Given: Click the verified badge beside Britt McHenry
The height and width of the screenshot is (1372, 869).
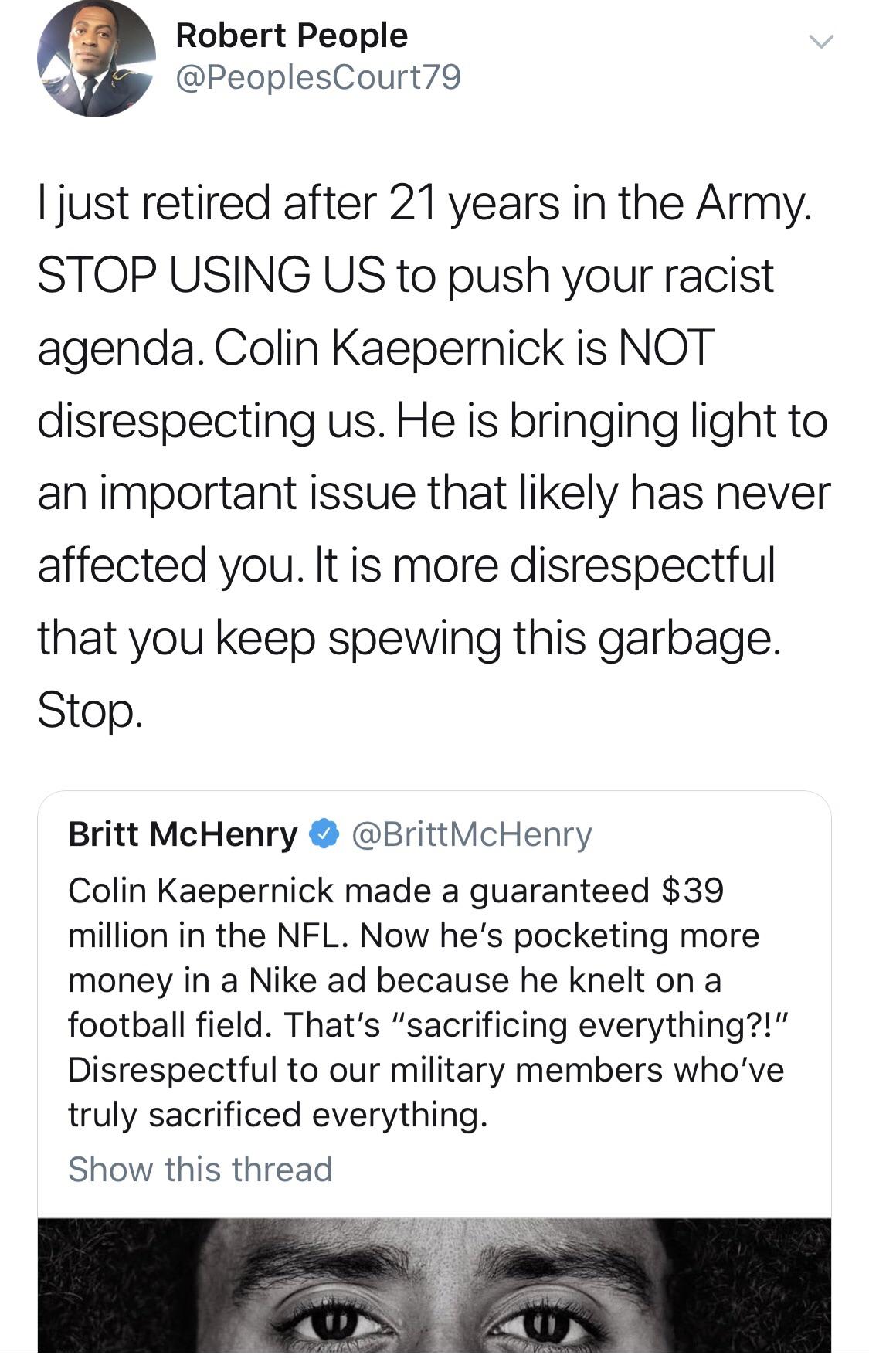Looking at the screenshot, I should 323,834.
